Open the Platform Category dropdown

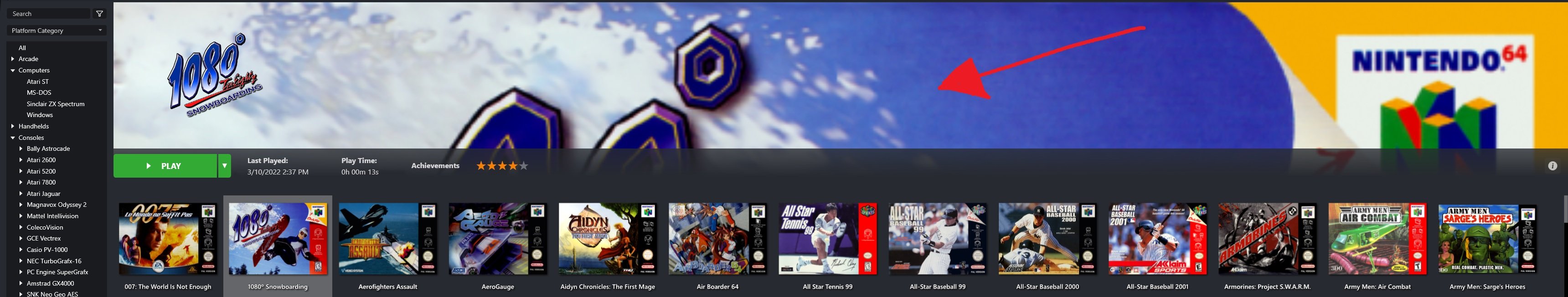click(57, 31)
